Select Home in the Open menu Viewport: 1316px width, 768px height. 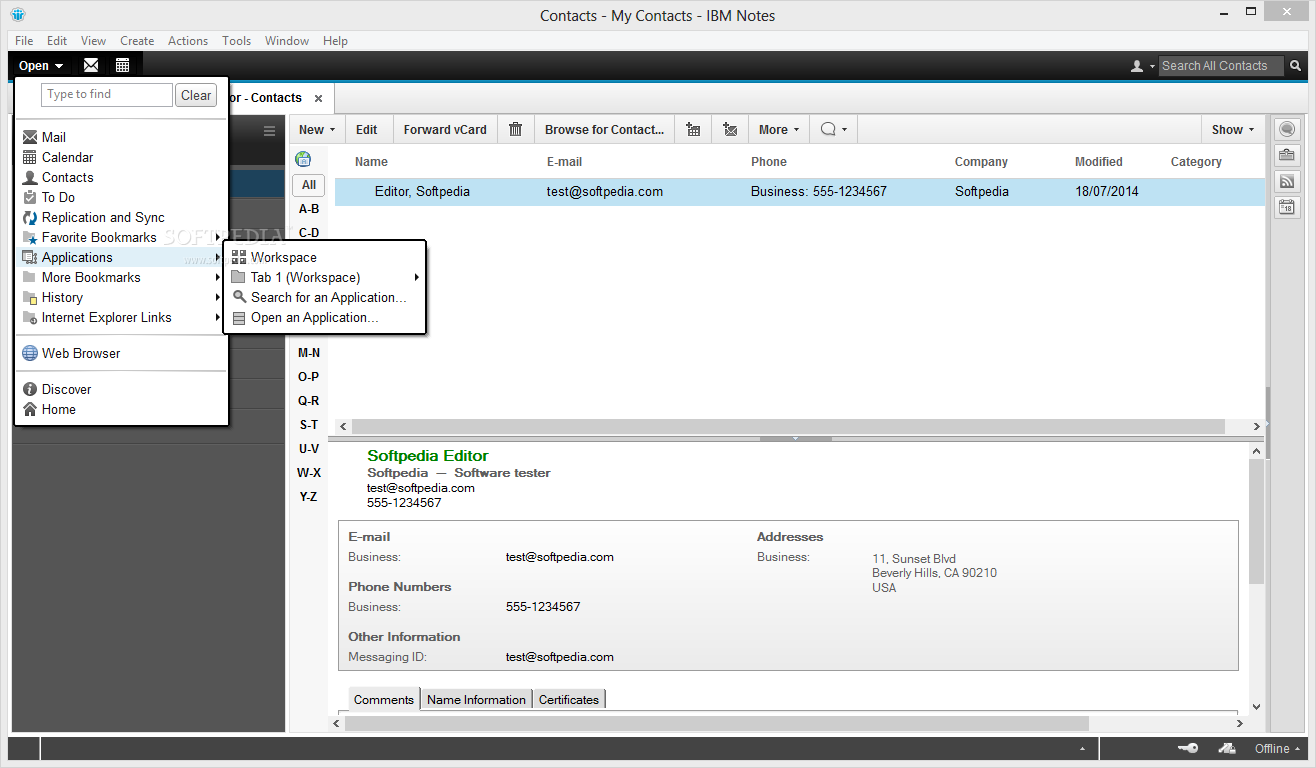[122, 409]
